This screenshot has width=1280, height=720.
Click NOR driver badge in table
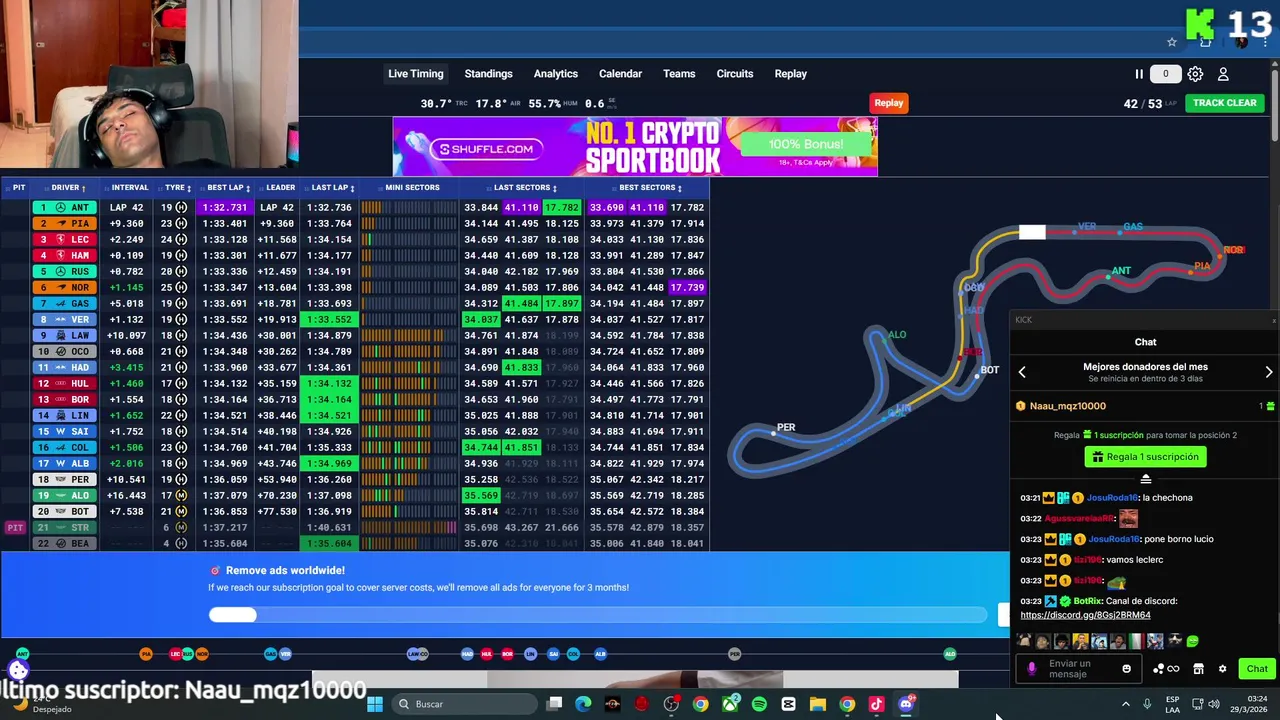(x=67, y=288)
